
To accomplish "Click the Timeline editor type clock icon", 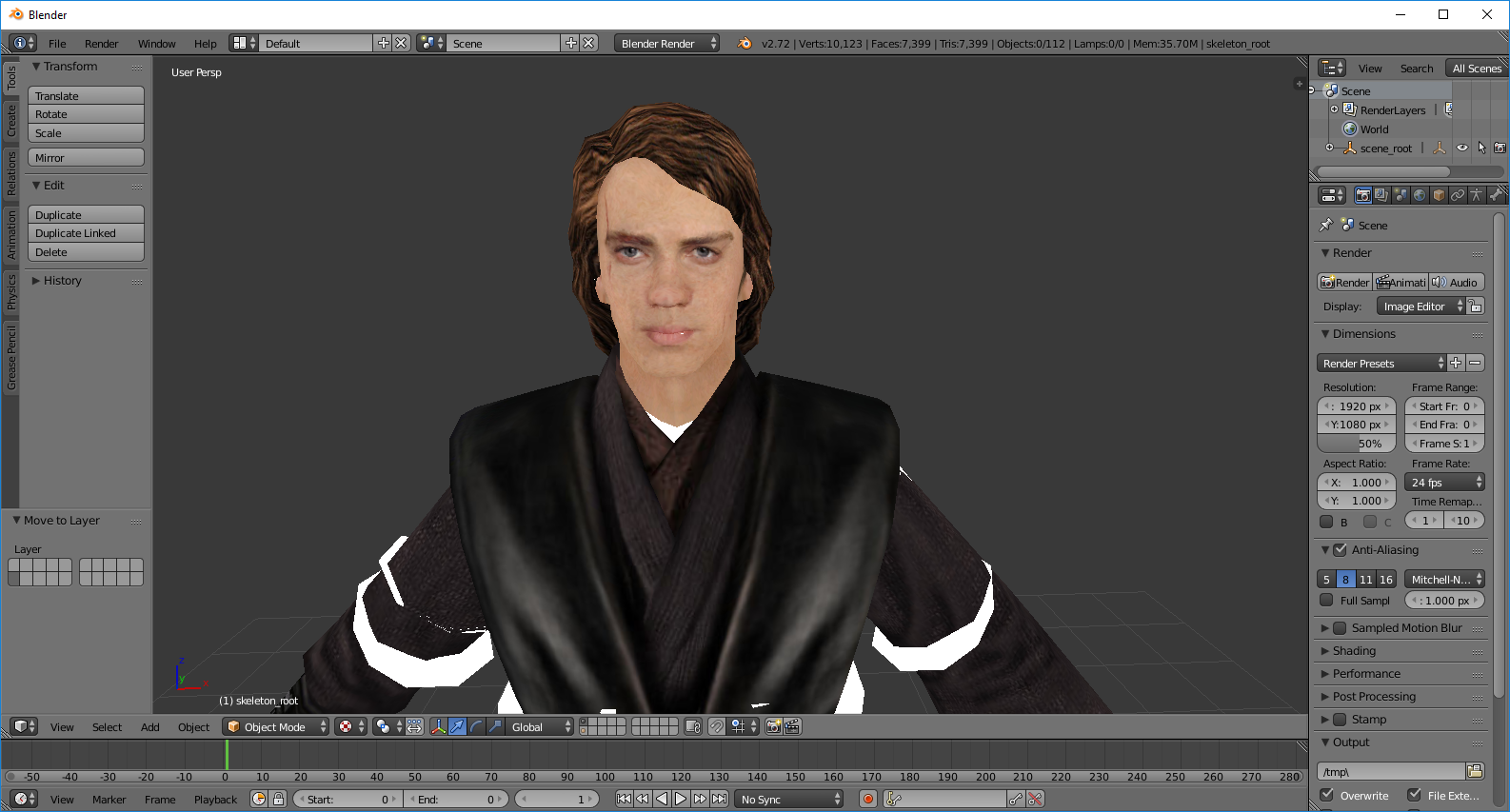I will (24, 799).
